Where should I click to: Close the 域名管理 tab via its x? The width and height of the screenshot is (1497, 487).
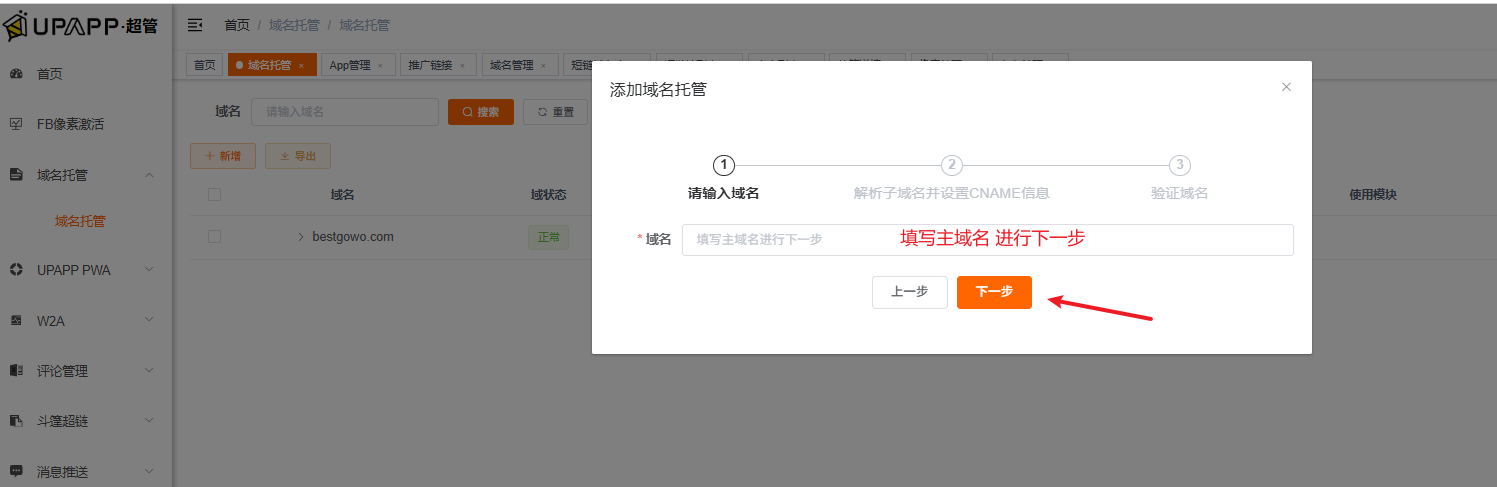[543, 66]
